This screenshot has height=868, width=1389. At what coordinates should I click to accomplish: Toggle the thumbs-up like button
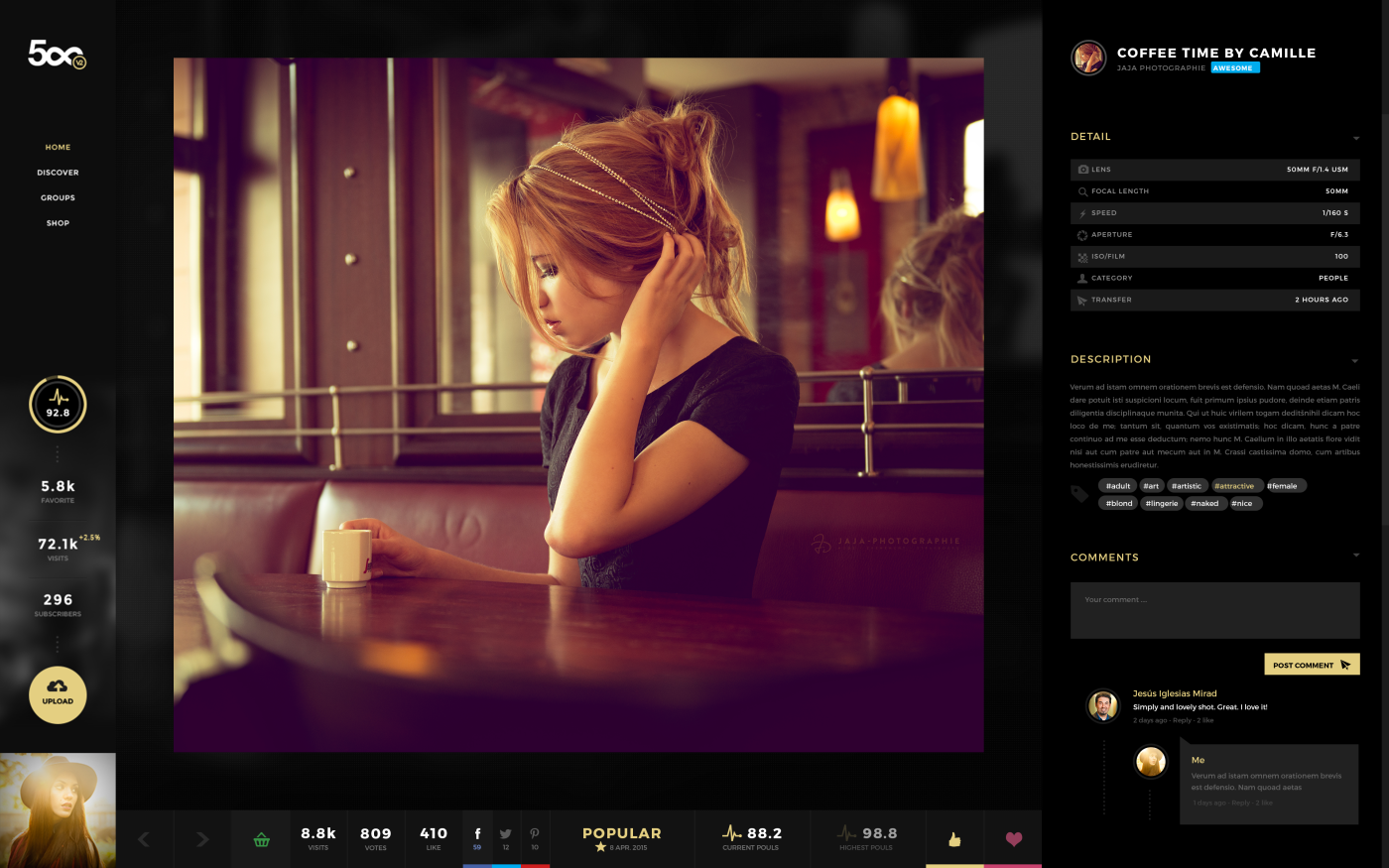click(x=954, y=839)
